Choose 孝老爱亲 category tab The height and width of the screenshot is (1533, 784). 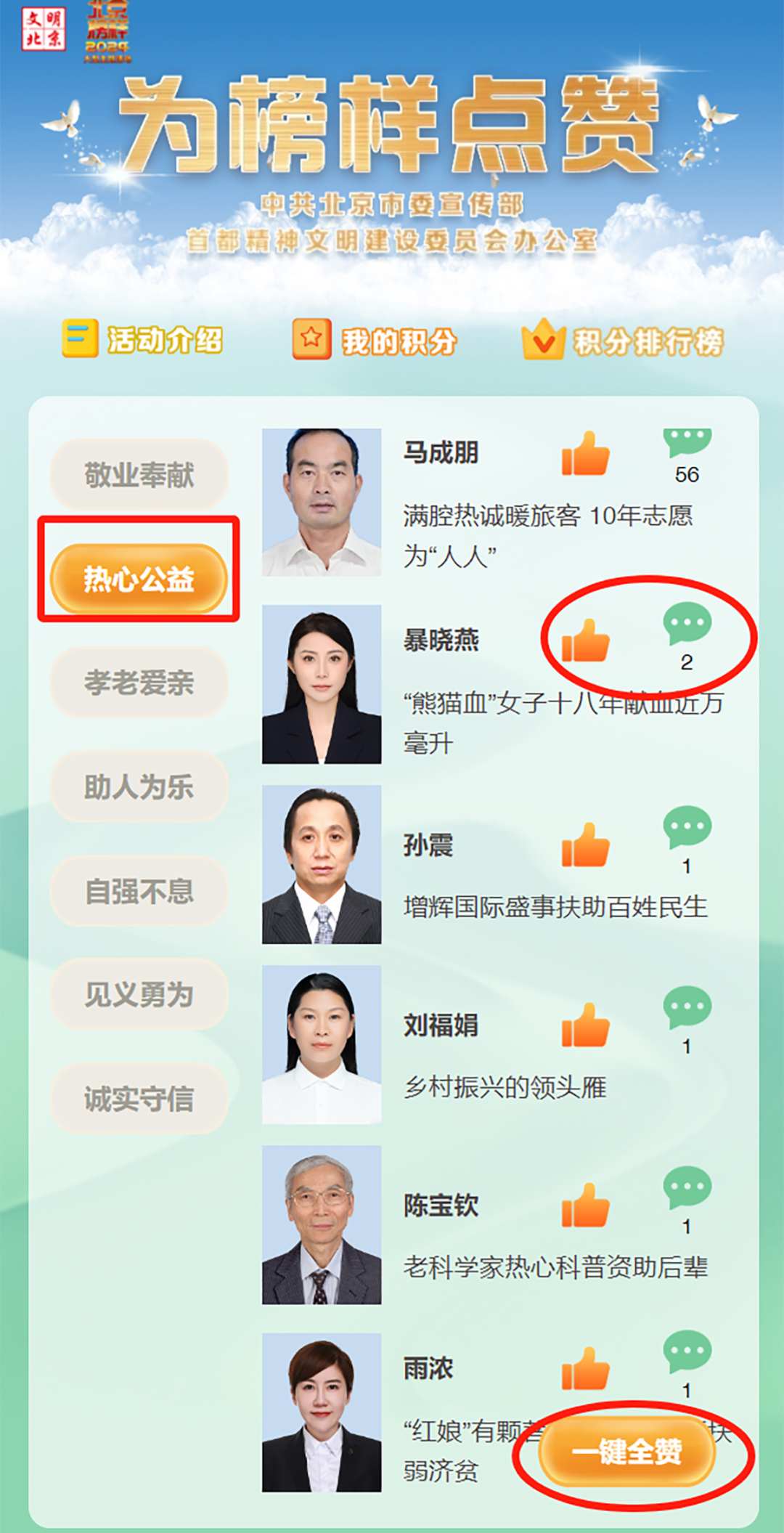(139, 683)
